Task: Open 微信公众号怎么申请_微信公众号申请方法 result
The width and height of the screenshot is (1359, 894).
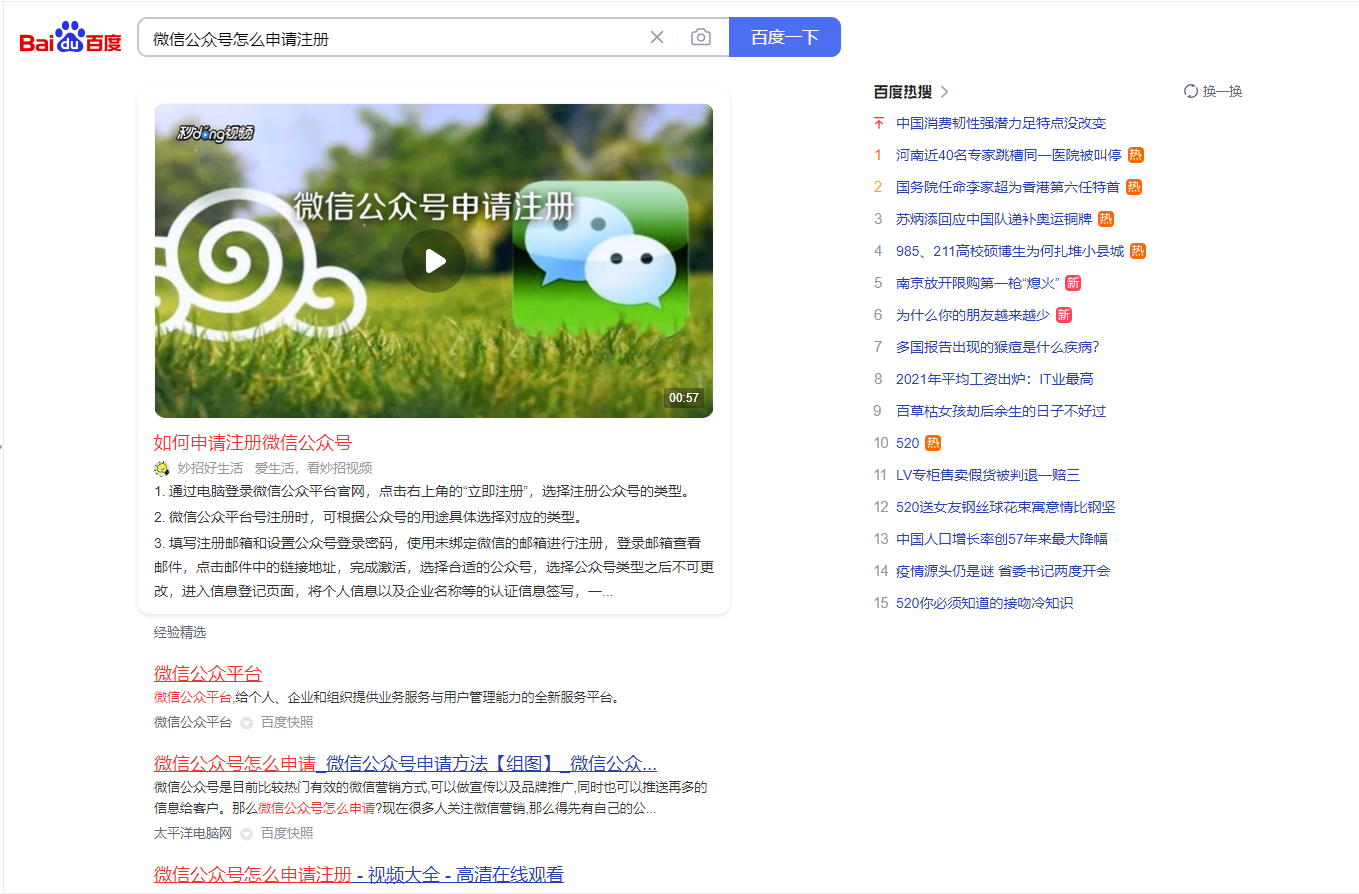Action: [x=405, y=763]
